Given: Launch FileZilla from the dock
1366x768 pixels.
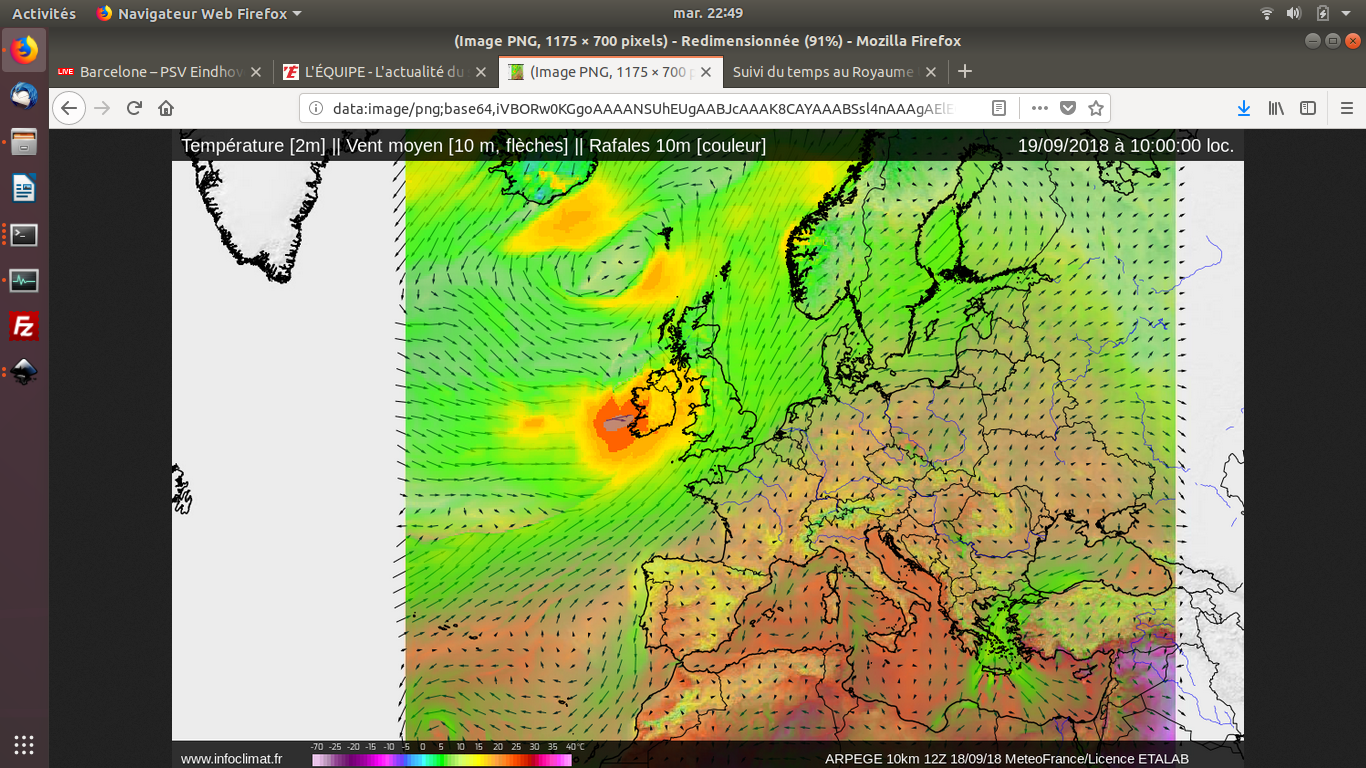Looking at the screenshot, I should 24,326.
